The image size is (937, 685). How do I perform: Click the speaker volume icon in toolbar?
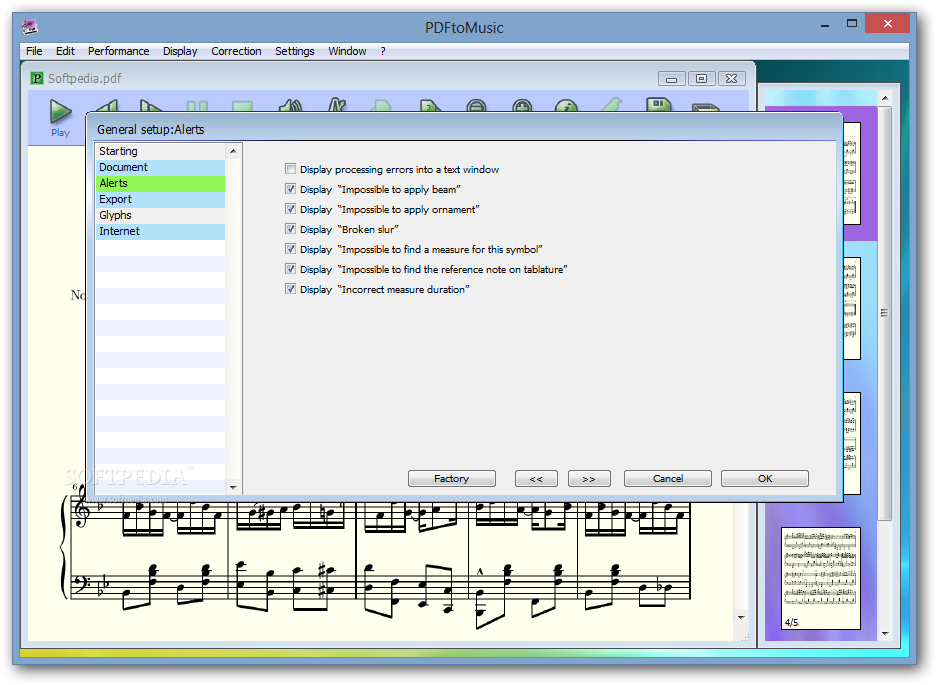coord(290,106)
